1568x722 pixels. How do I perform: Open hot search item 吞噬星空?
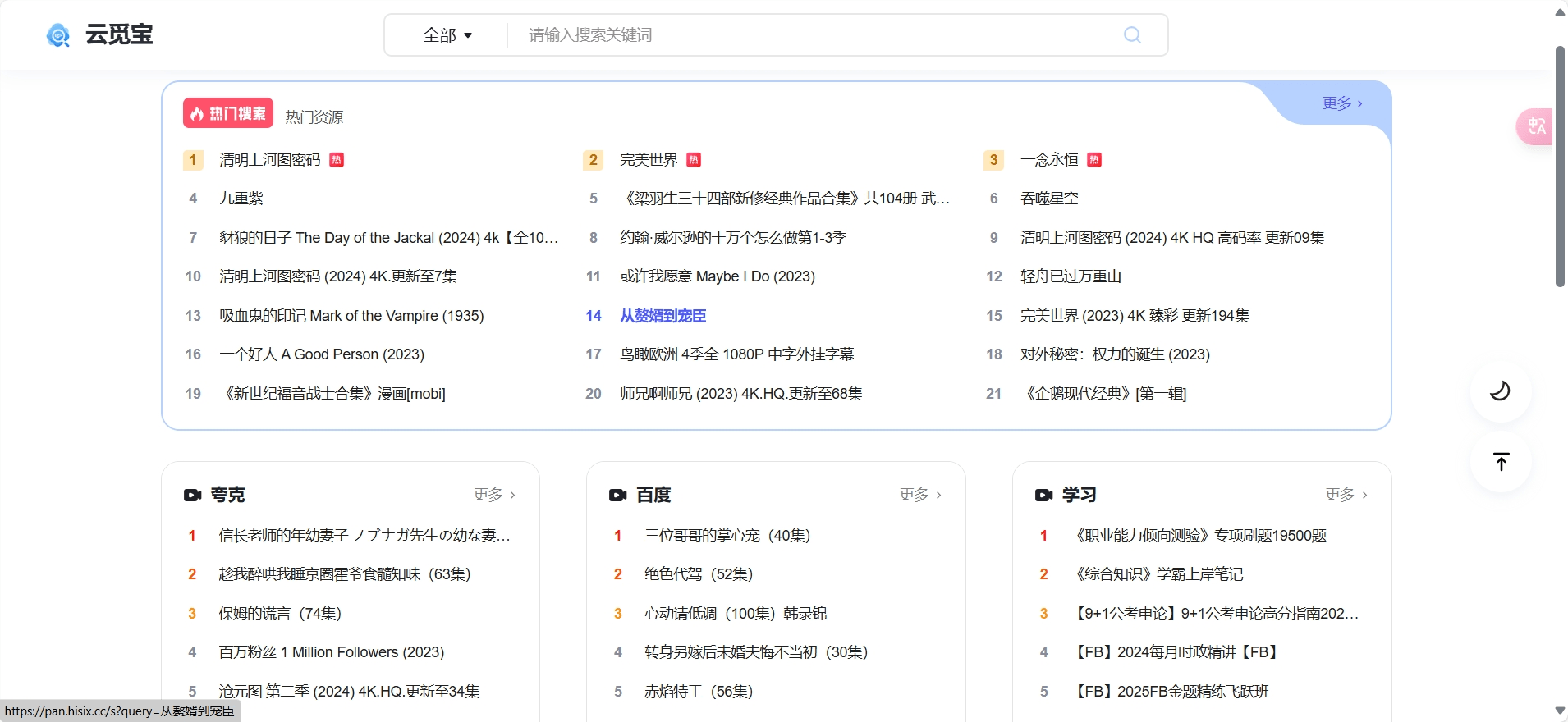[x=1049, y=199]
